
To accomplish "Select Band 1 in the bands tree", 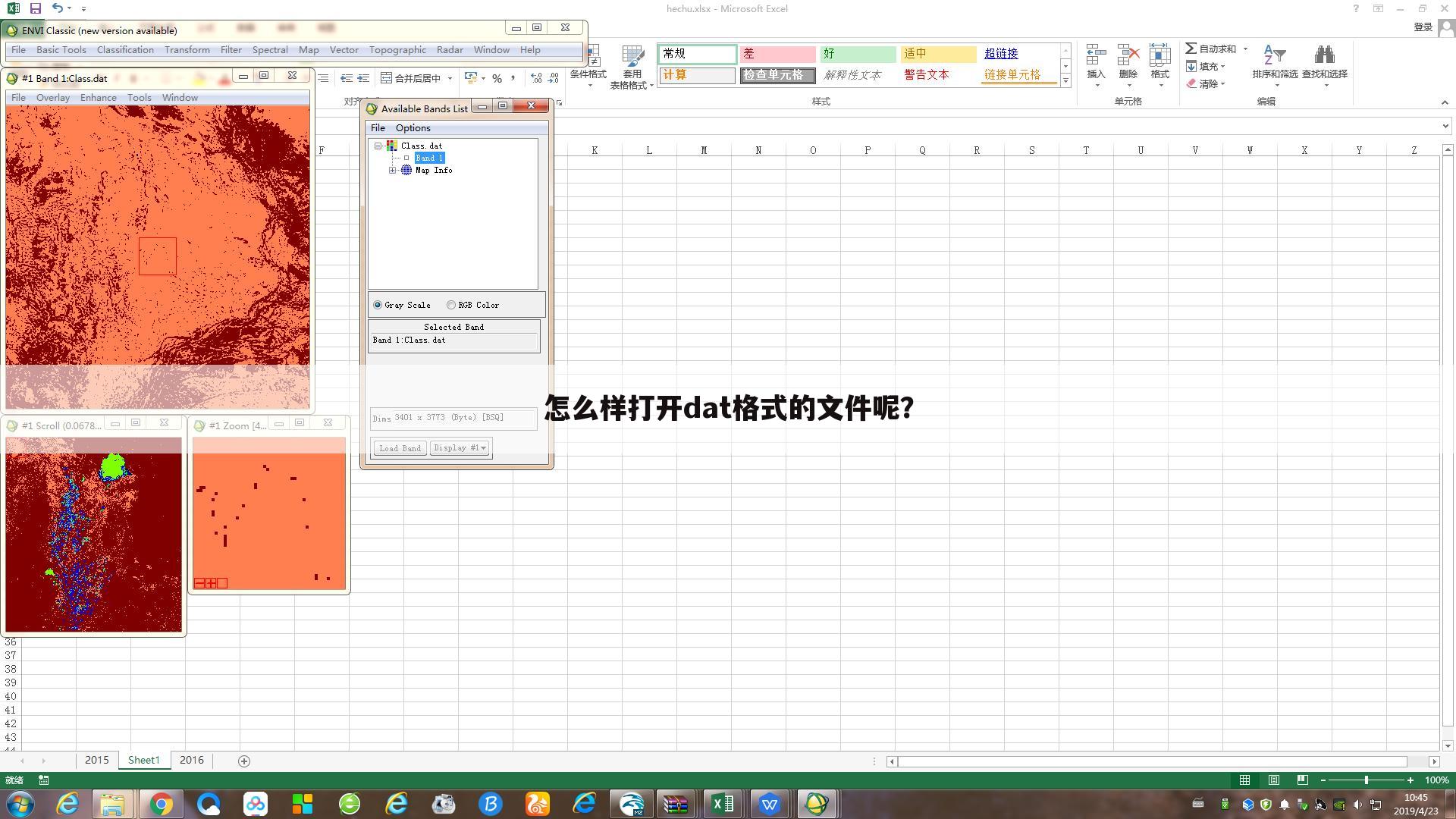I will [x=429, y=158].
